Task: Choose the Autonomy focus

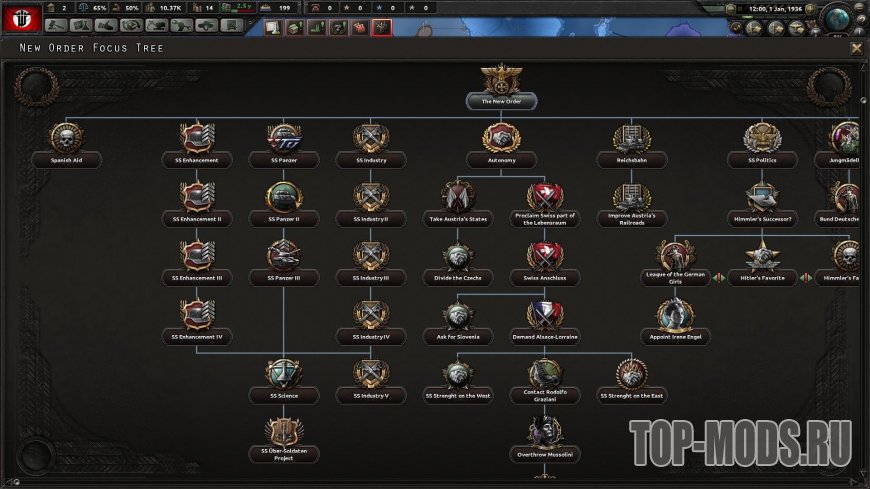Action: tap(501, 140)
